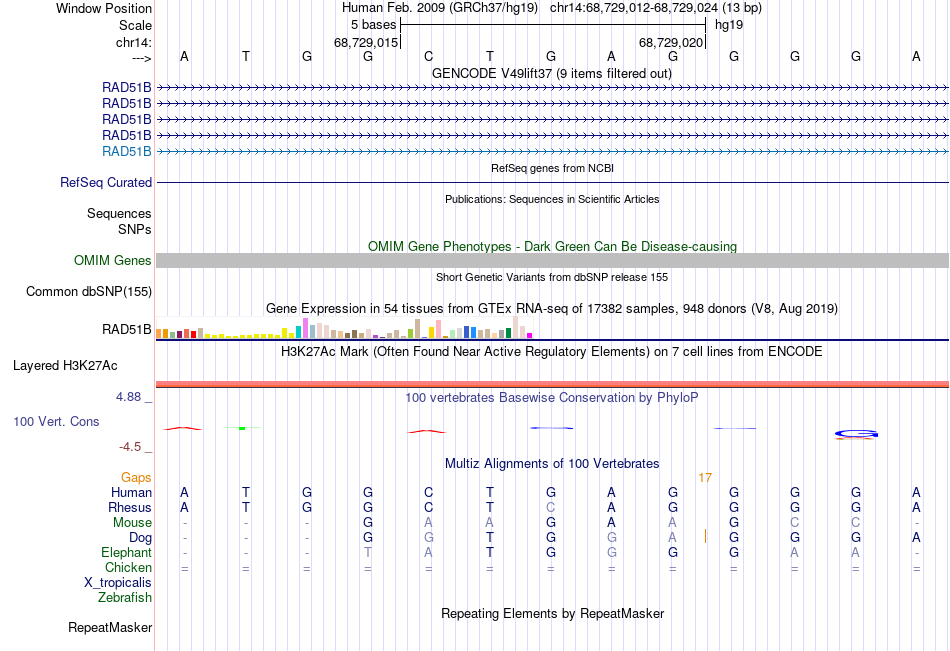Click the chr14: ruler label

(x=133, y=42)
